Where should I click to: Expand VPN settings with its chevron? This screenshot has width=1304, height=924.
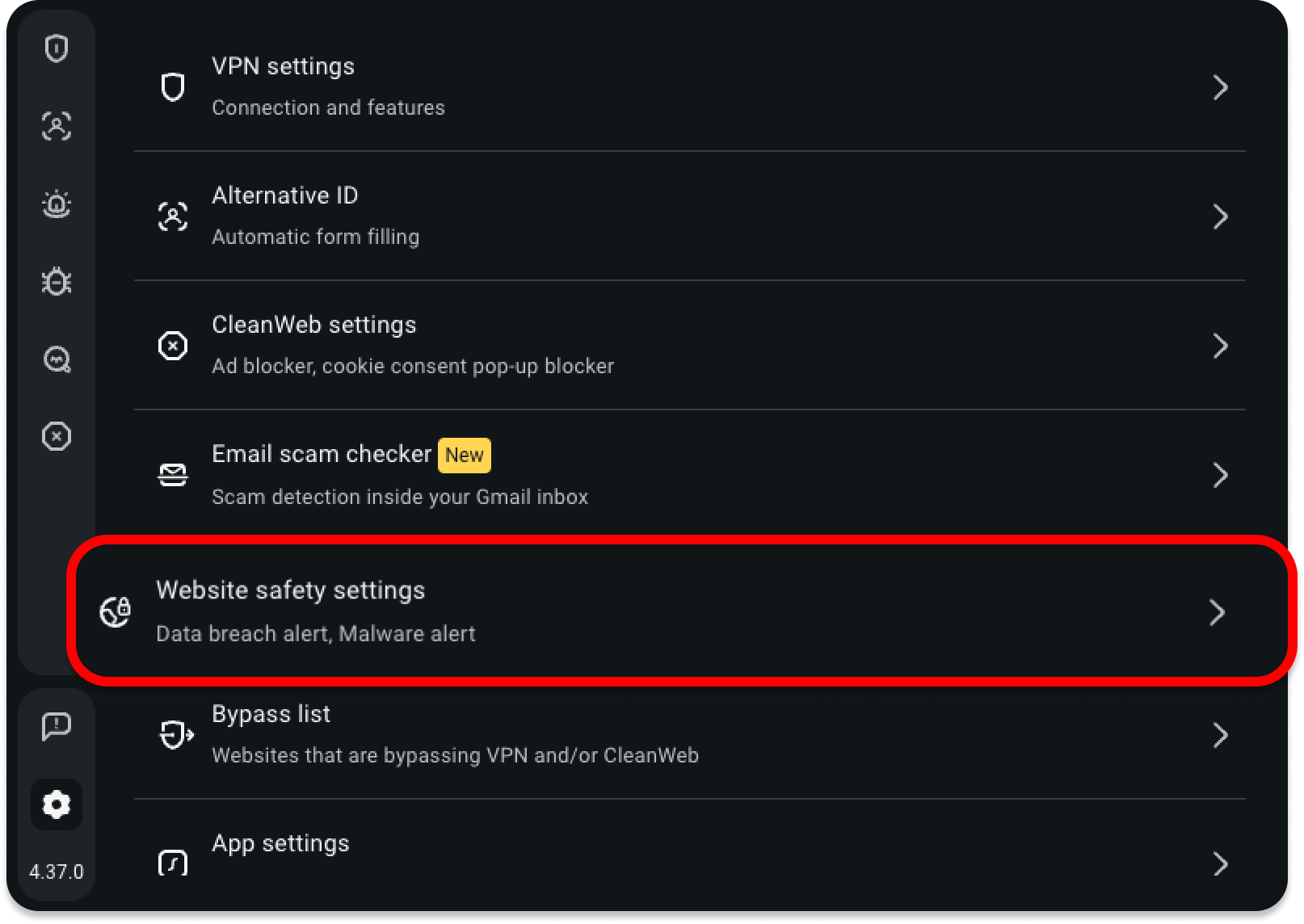tap(1220, 87)
